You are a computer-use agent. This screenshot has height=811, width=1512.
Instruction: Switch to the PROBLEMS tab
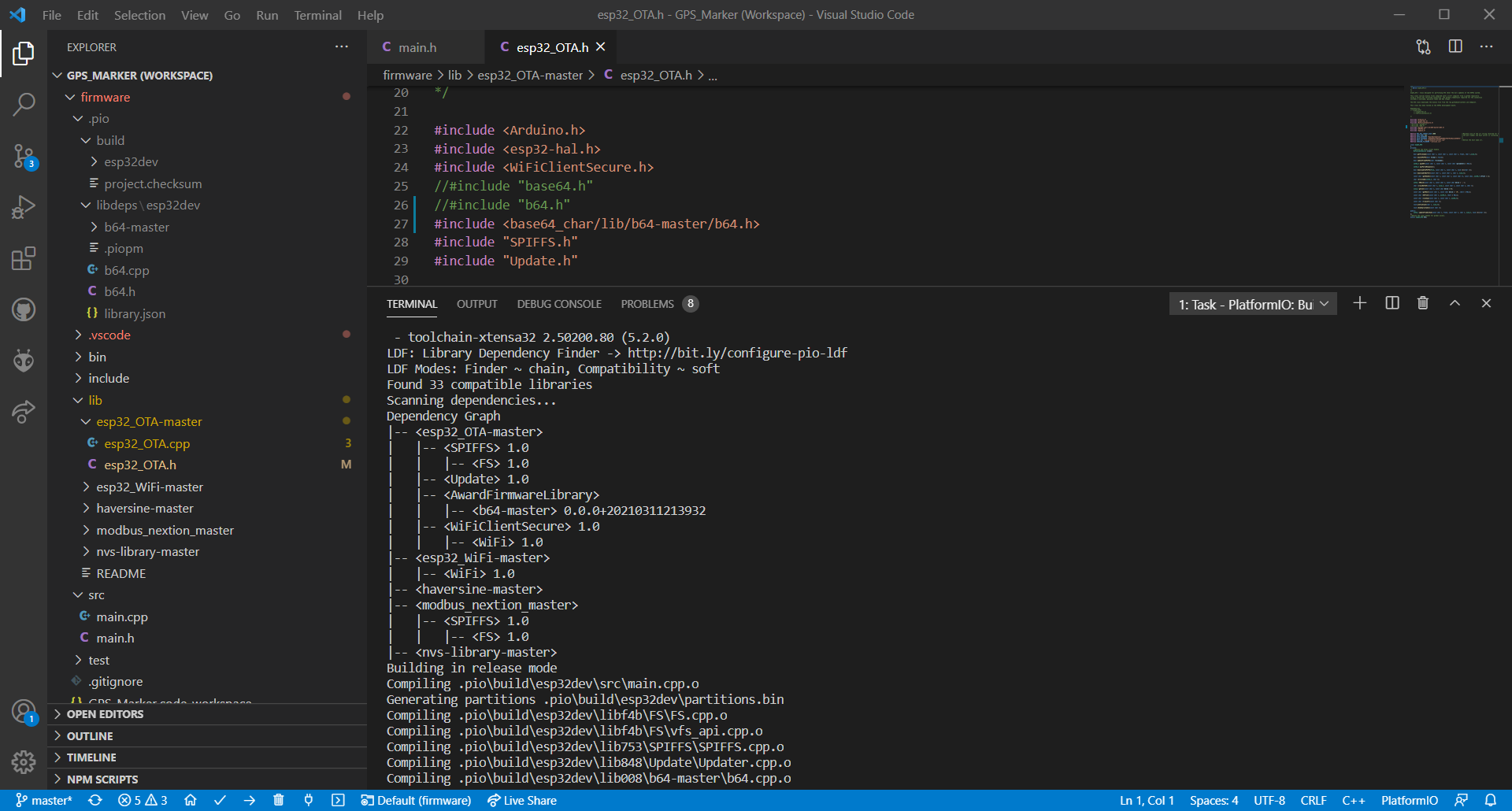click(x=647, y=304)
